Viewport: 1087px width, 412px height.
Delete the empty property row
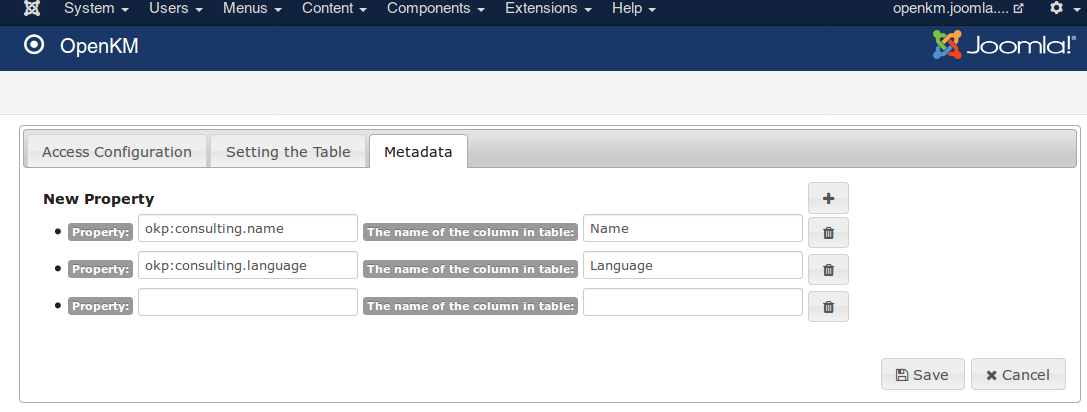pos(828,307)
